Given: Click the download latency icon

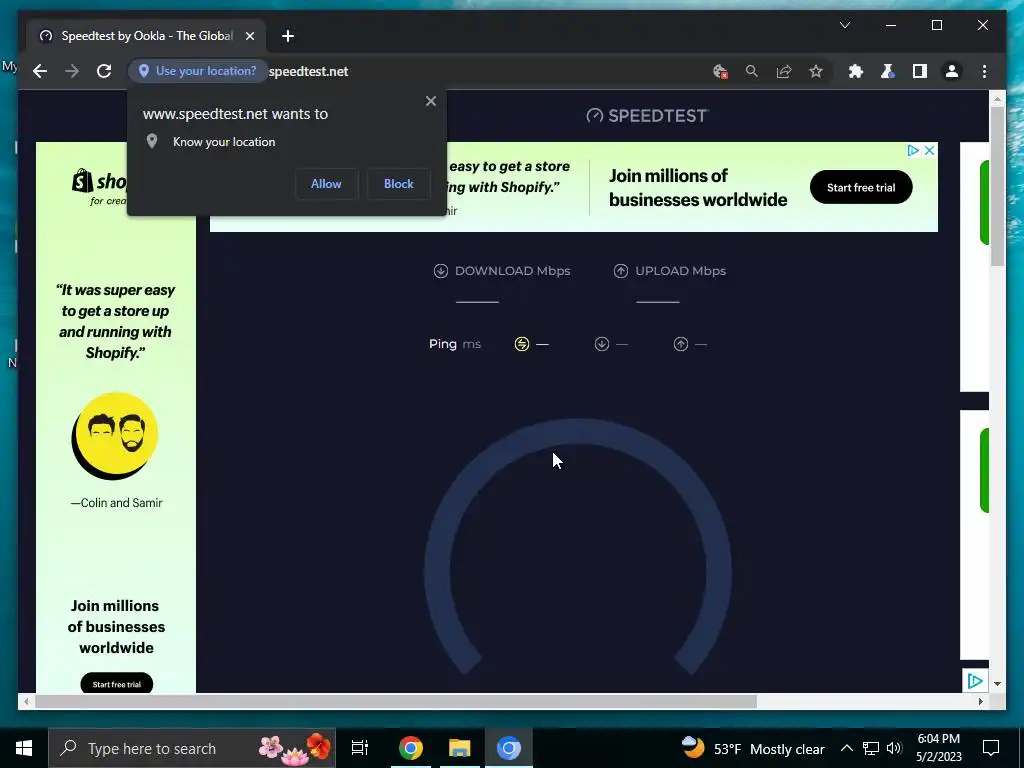Looking at the screenshot, I should pyautogui.click(x=602, y=344).
